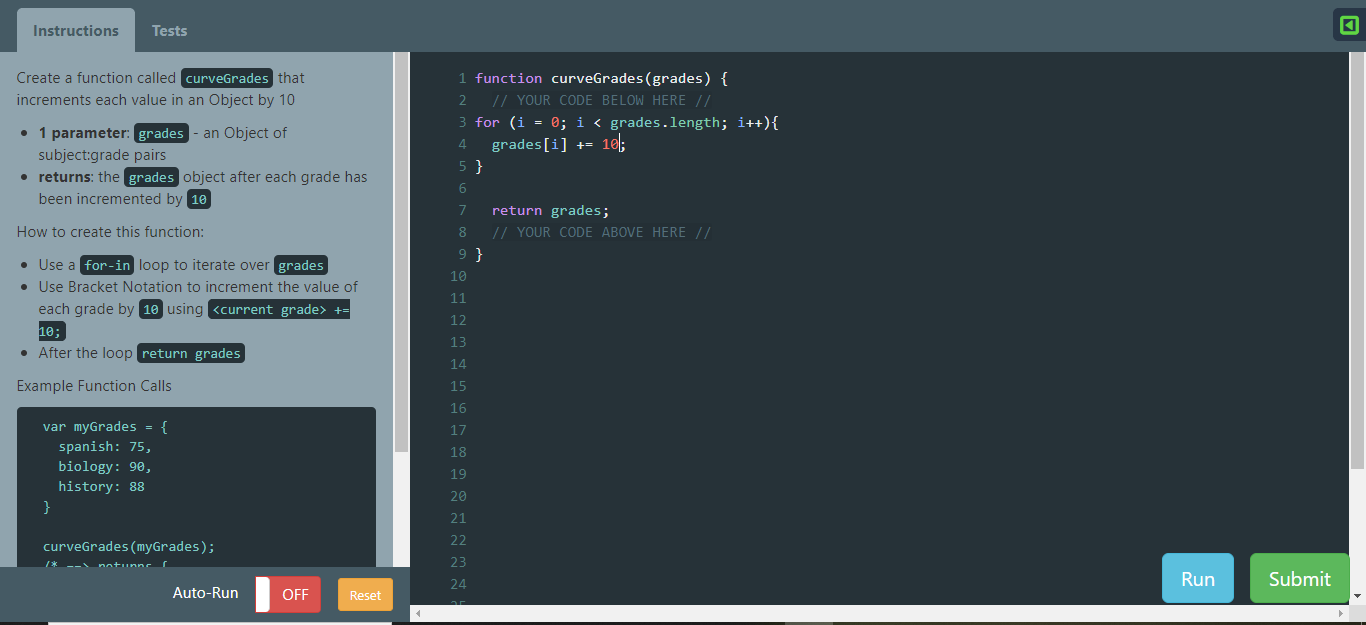1366x625 pixels.
Task: Click the 'Auto-Run' label
Action: 206,593
